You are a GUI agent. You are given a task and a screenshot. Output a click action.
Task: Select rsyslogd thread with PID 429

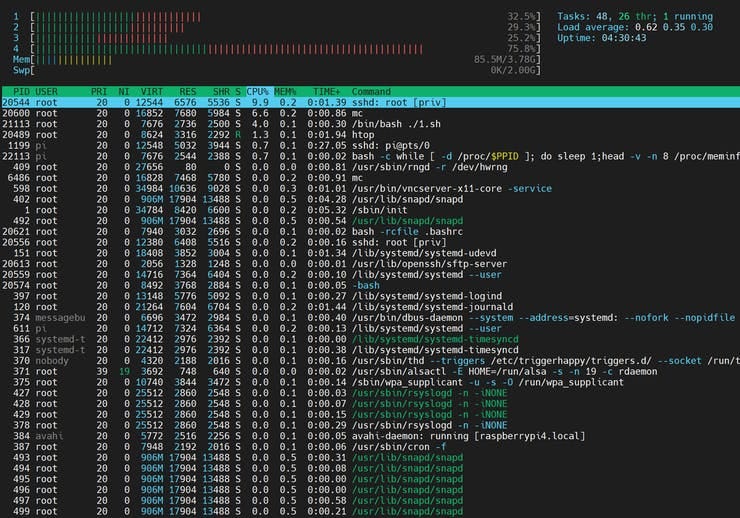coord(370,415)
